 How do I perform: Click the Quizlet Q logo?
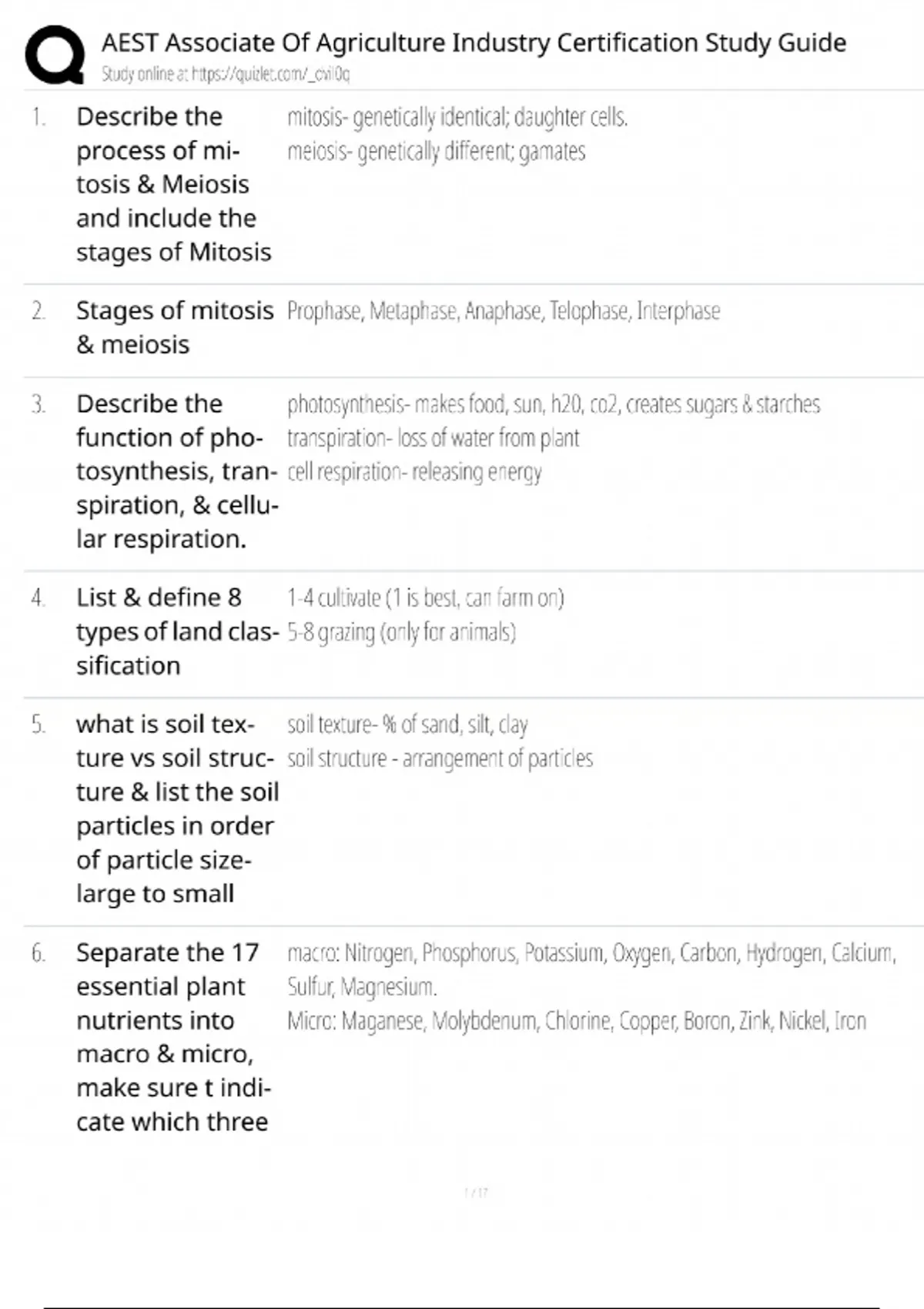pyautogui.click(x=55, y=54)
